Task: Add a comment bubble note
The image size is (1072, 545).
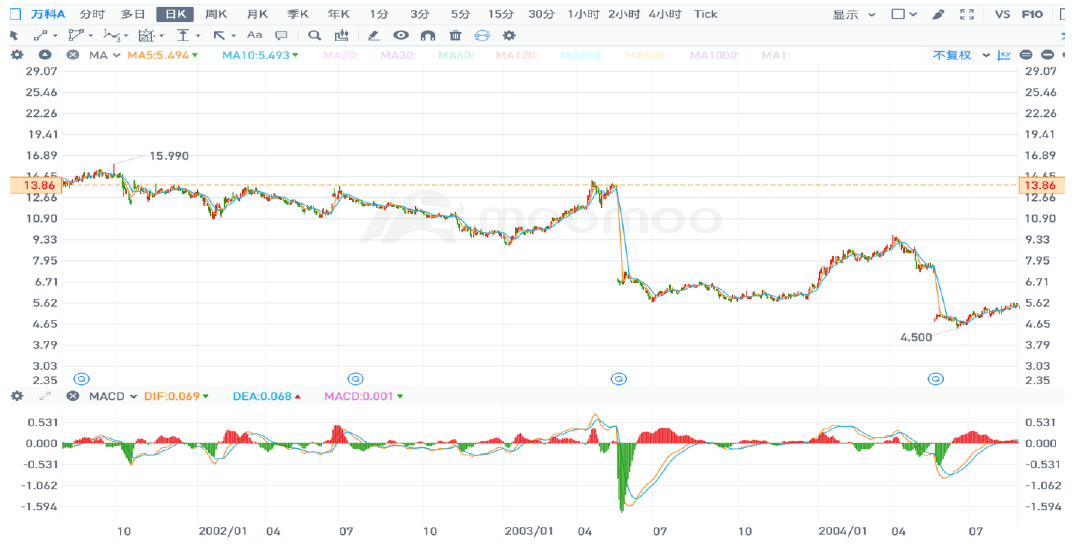Action: coord(281,35)
